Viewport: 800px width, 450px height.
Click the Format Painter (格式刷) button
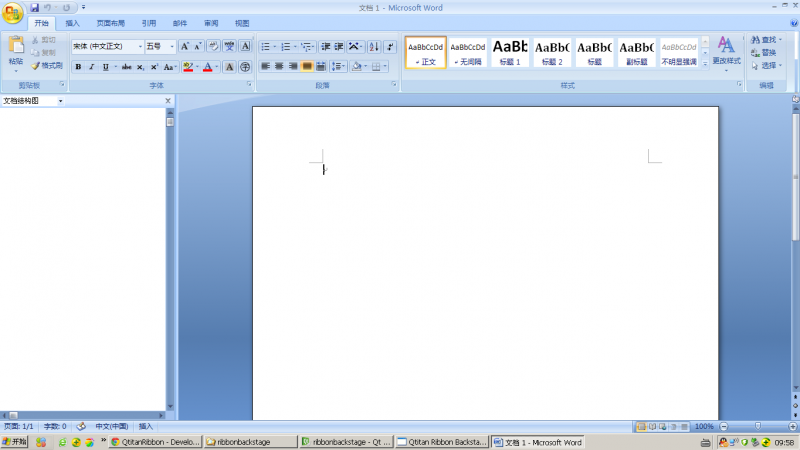click(x=46, y=65)
